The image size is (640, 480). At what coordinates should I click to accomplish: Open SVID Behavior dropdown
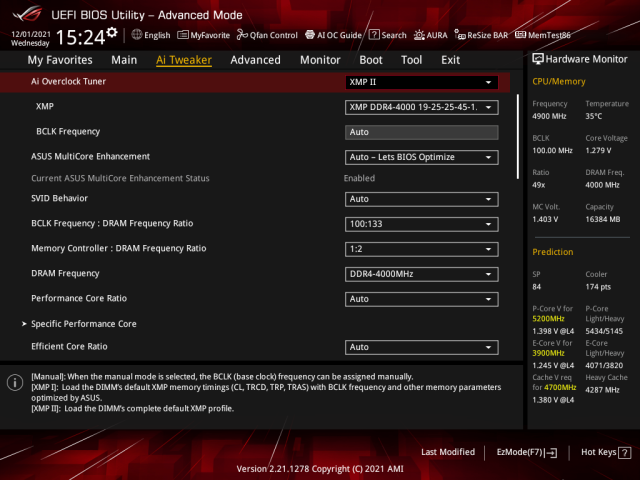tap(421, 199)
